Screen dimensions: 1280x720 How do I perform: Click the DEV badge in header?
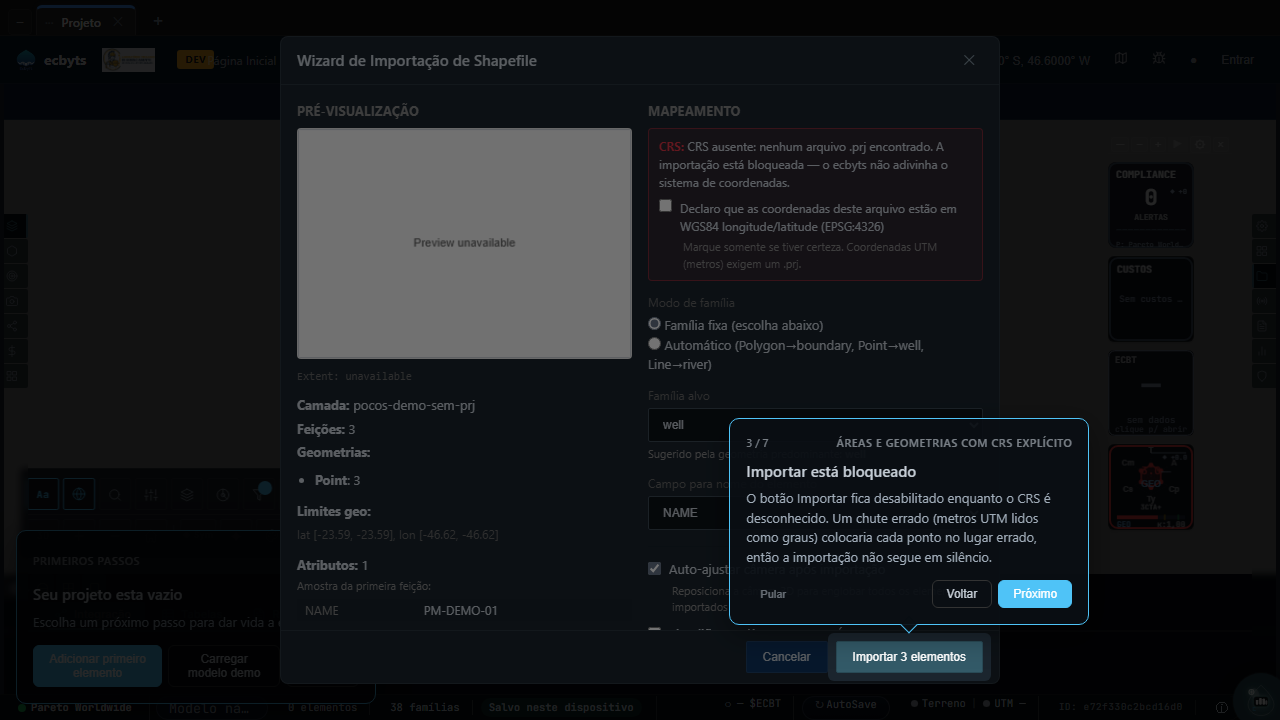tap(194, 60)
